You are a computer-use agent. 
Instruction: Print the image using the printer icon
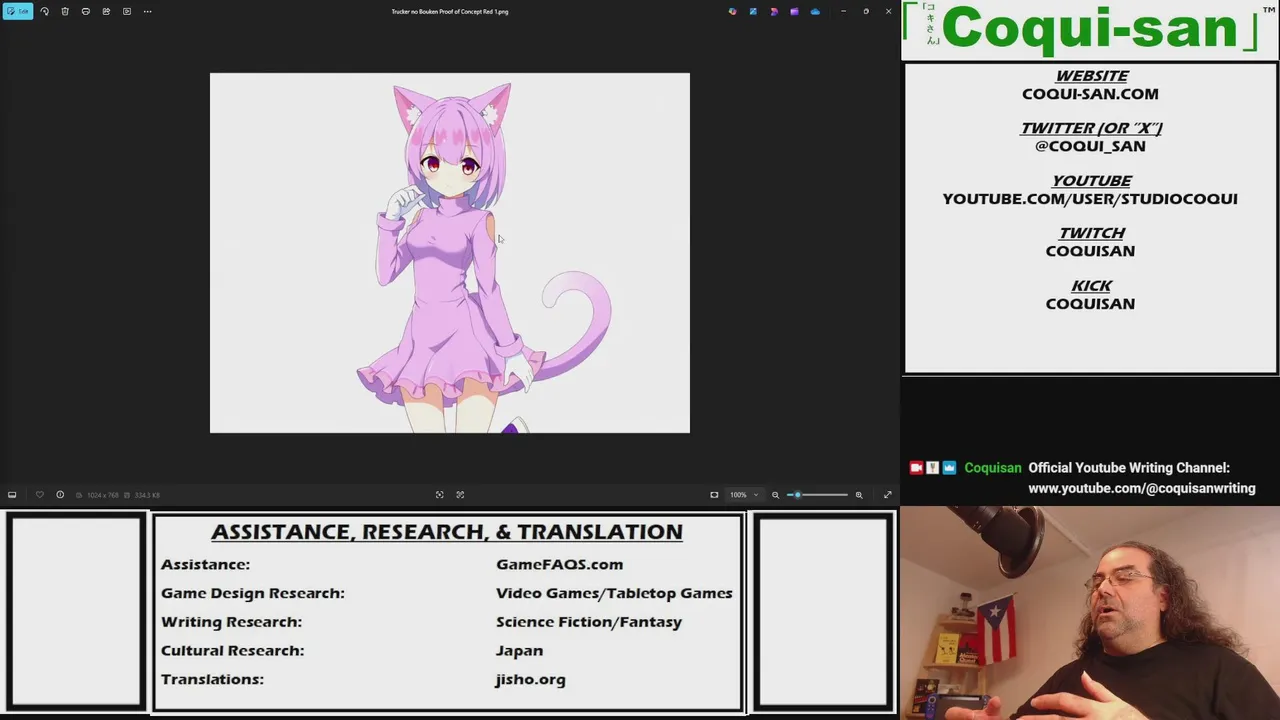86,11
